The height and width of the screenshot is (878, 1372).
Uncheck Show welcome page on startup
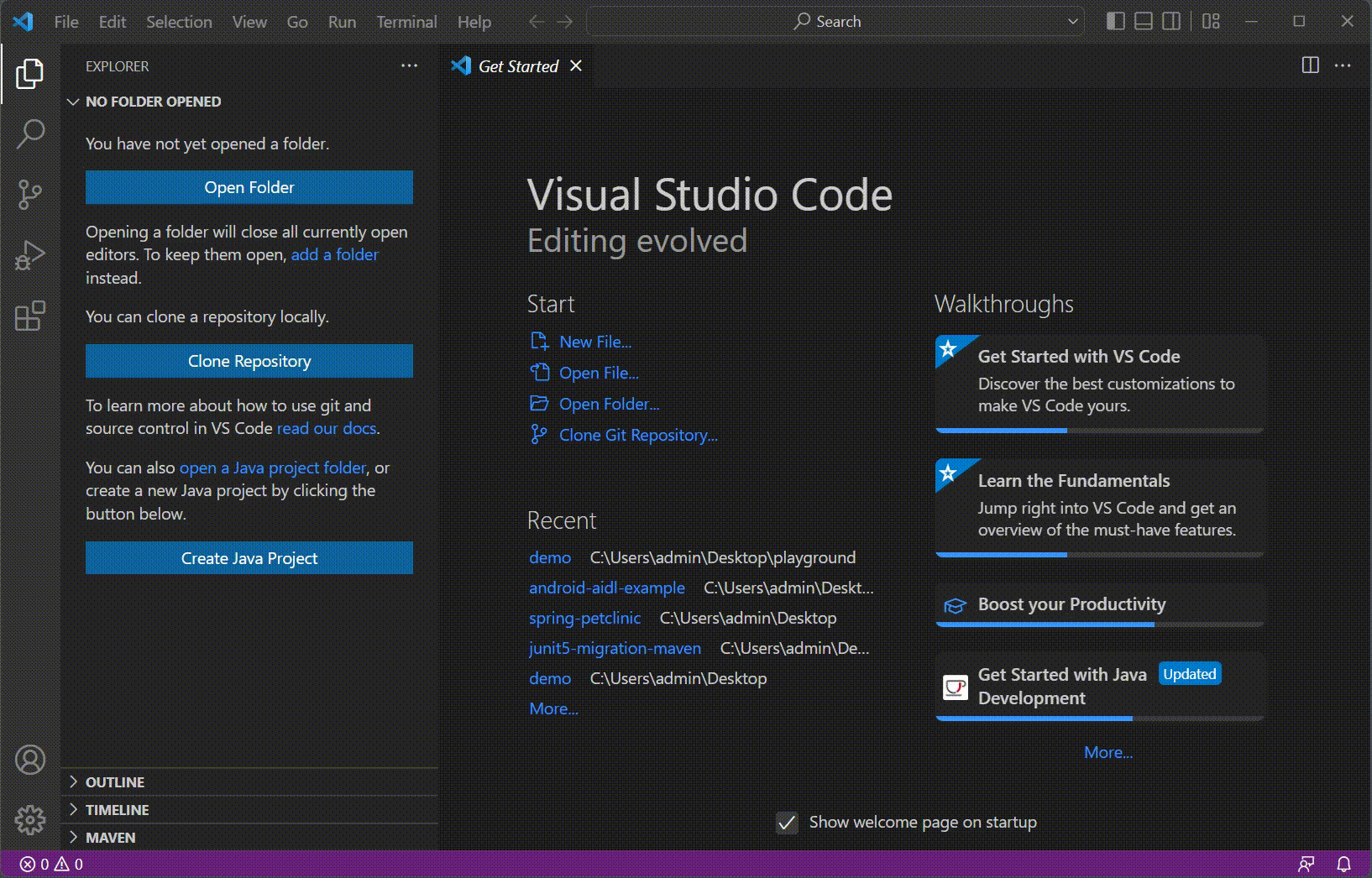pyautogui.click(x=787, y=823)
